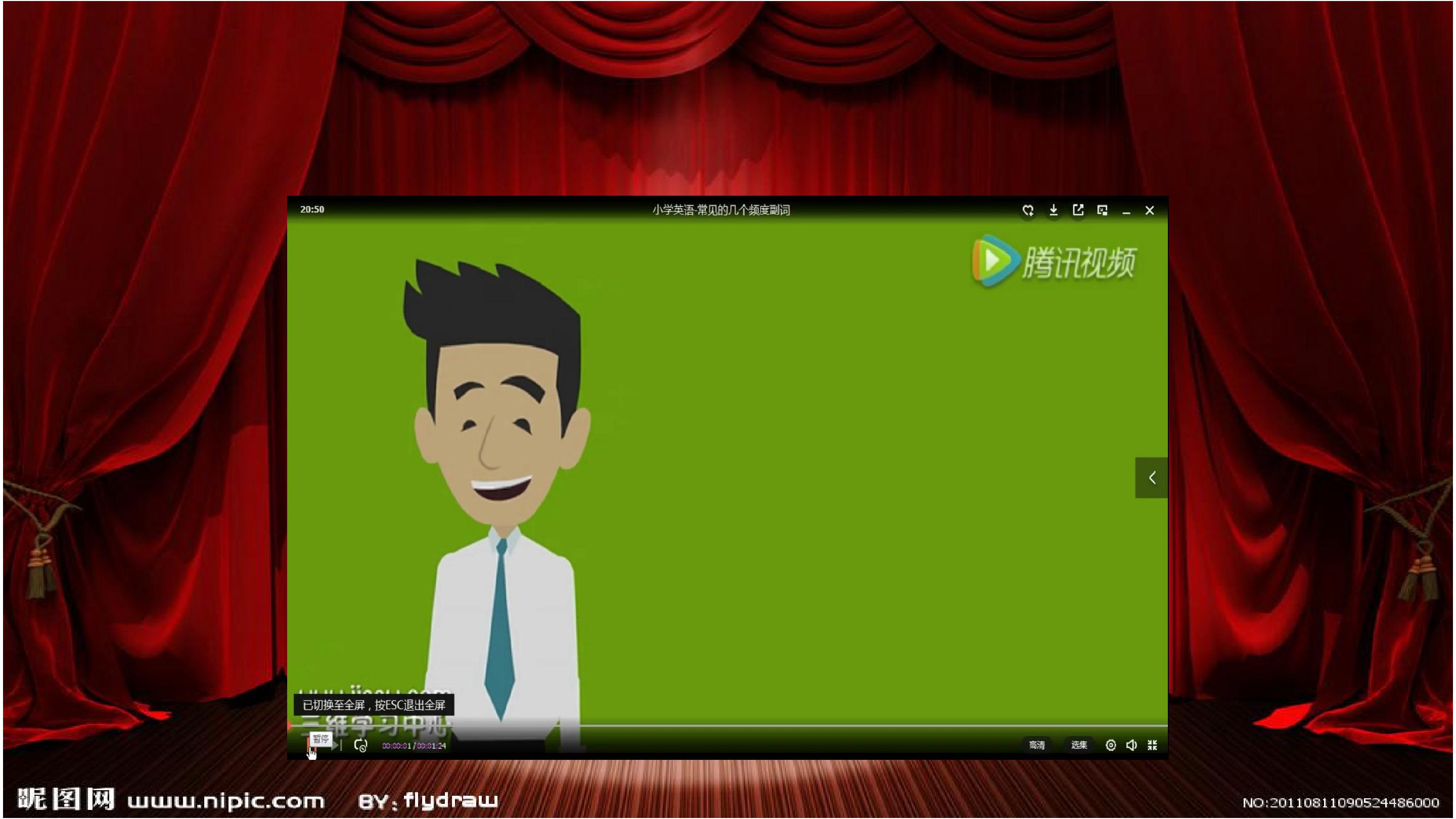Screen dimensions: 1456x819
Task: Mute the volume speaker icon
Action: click(x=1131, y=745)
